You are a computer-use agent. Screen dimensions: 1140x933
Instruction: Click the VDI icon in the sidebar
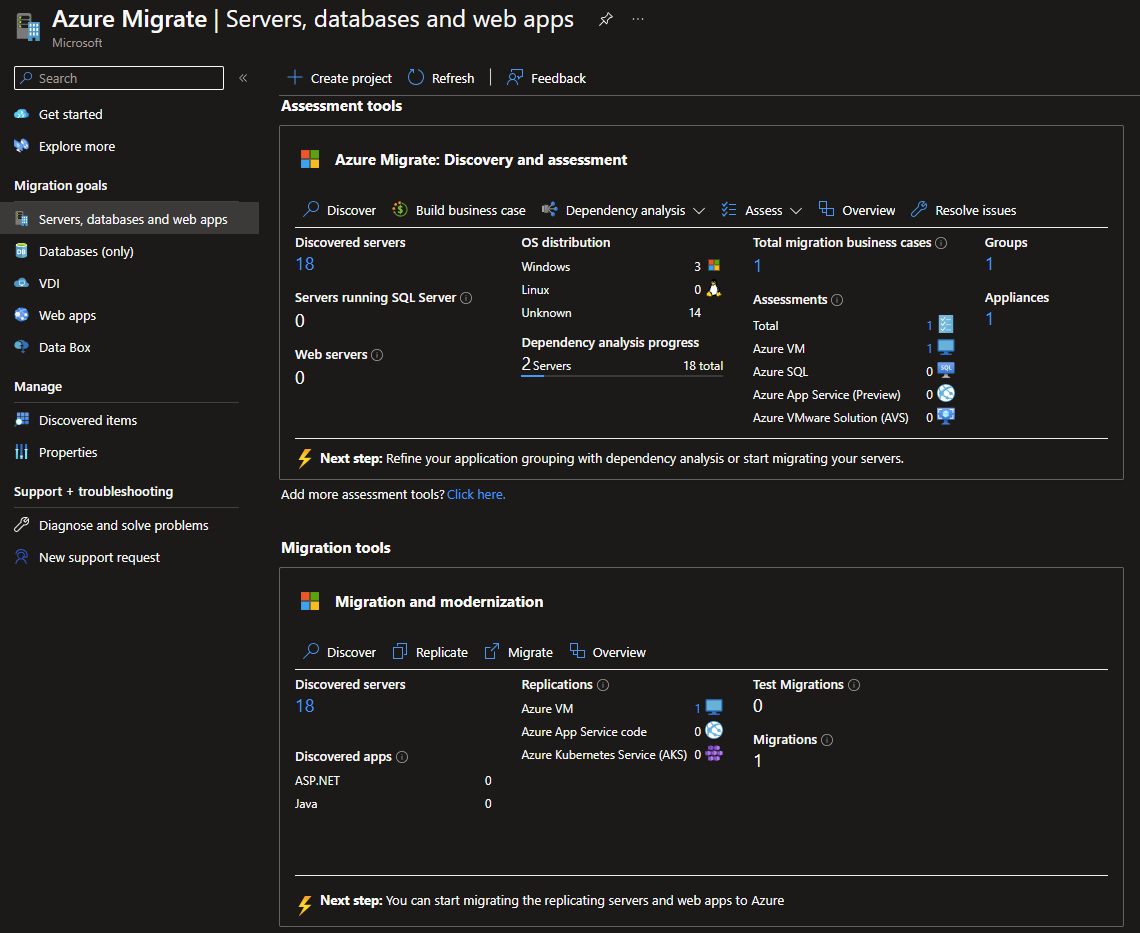[22, 283]
